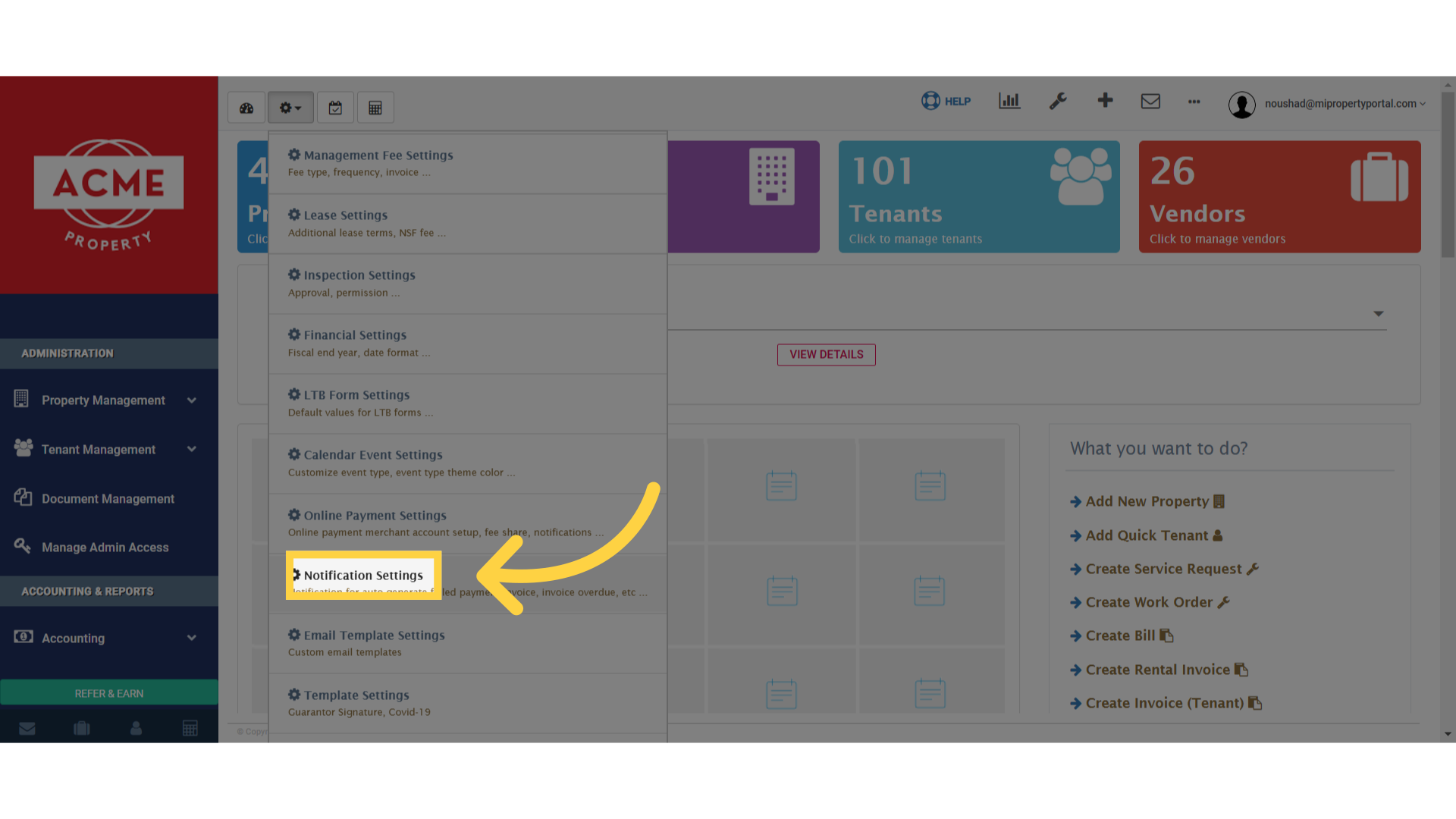This screenshot has width=1456, height=819.
Task: Click Create Invoice (Tenant) quick link
Action: (1166, 703)
